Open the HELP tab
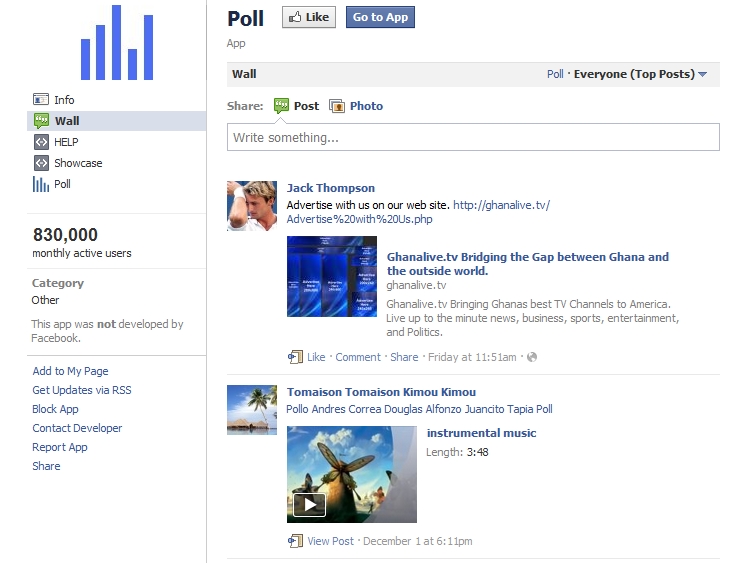 (x=66, y=142)
